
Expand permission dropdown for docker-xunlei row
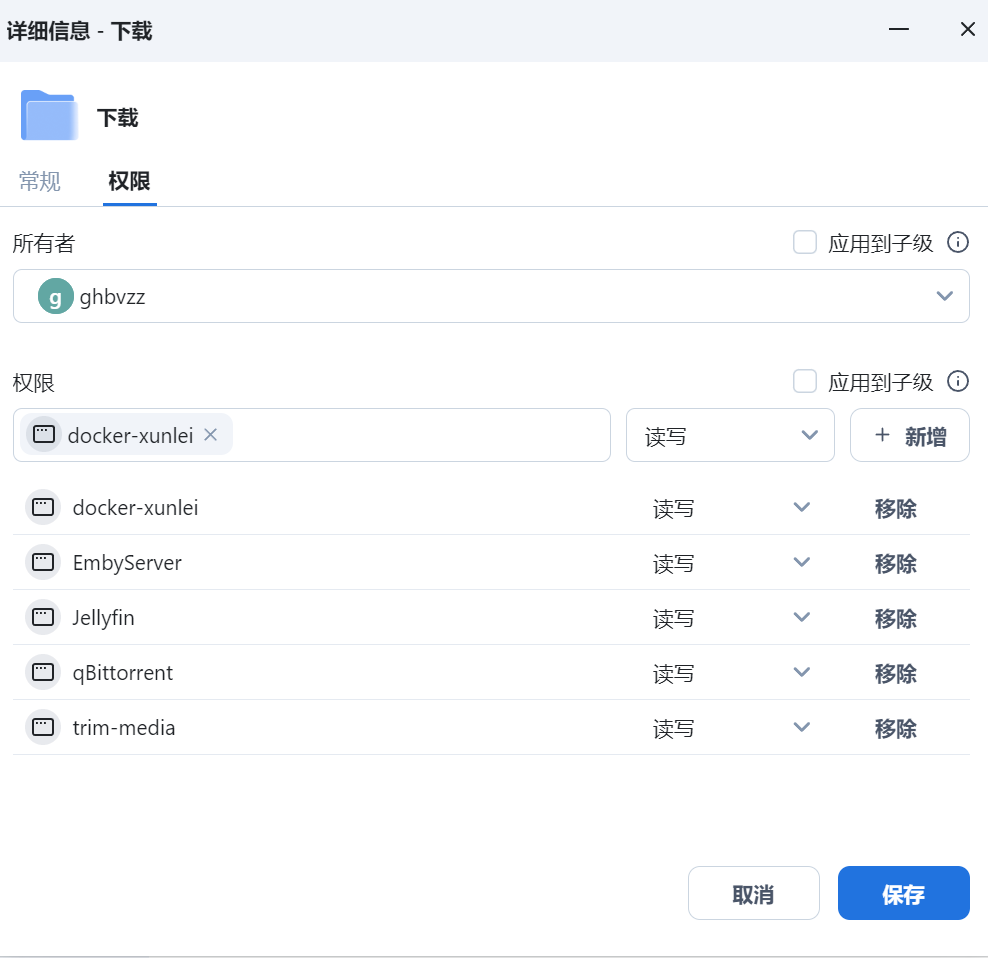[x=801, y=508]
